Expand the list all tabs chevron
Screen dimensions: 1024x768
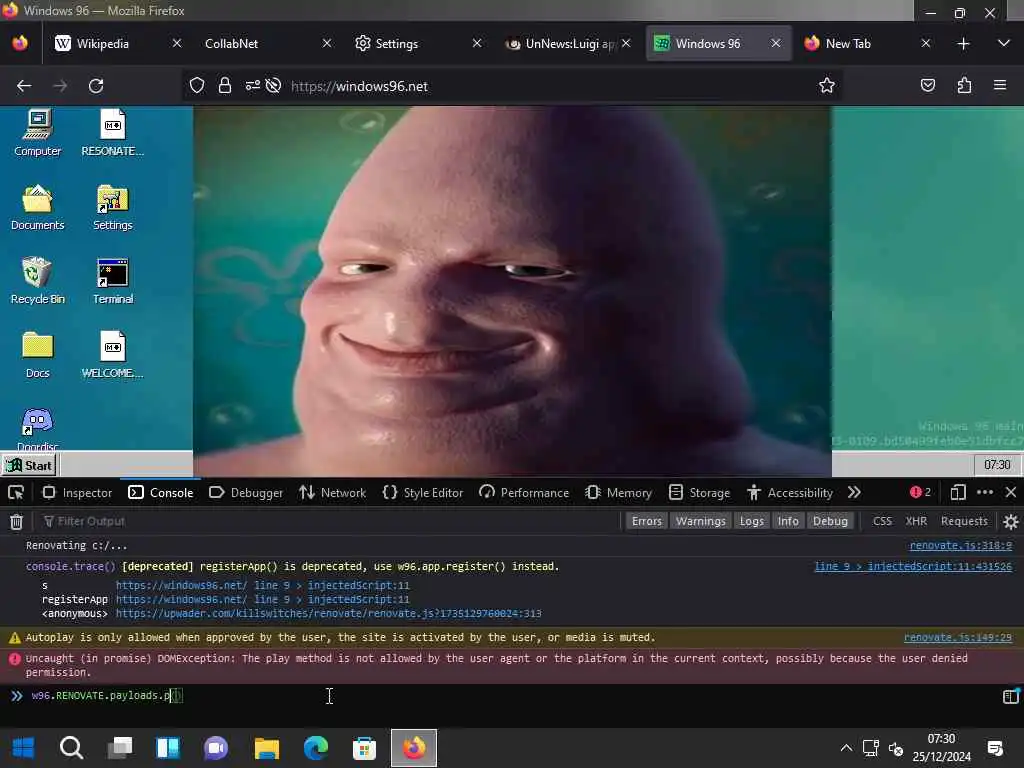pyautogui.click(x=1004, y=44)
